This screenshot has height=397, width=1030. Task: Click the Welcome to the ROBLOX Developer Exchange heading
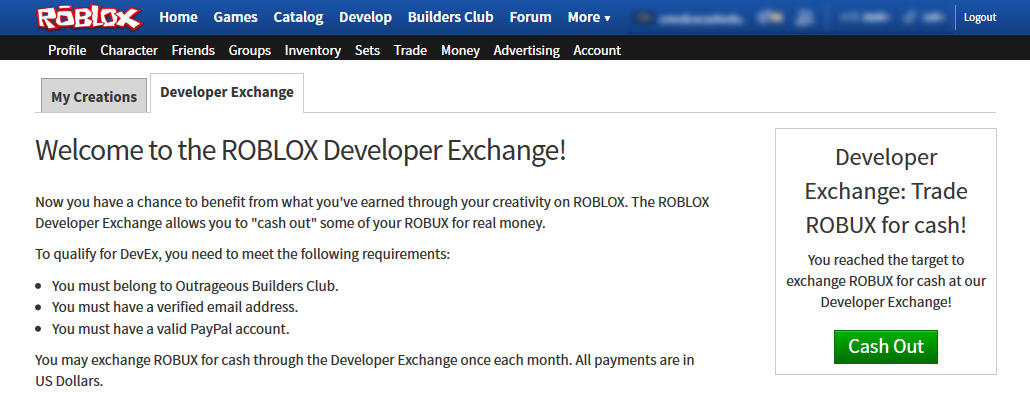coord(300,151)
